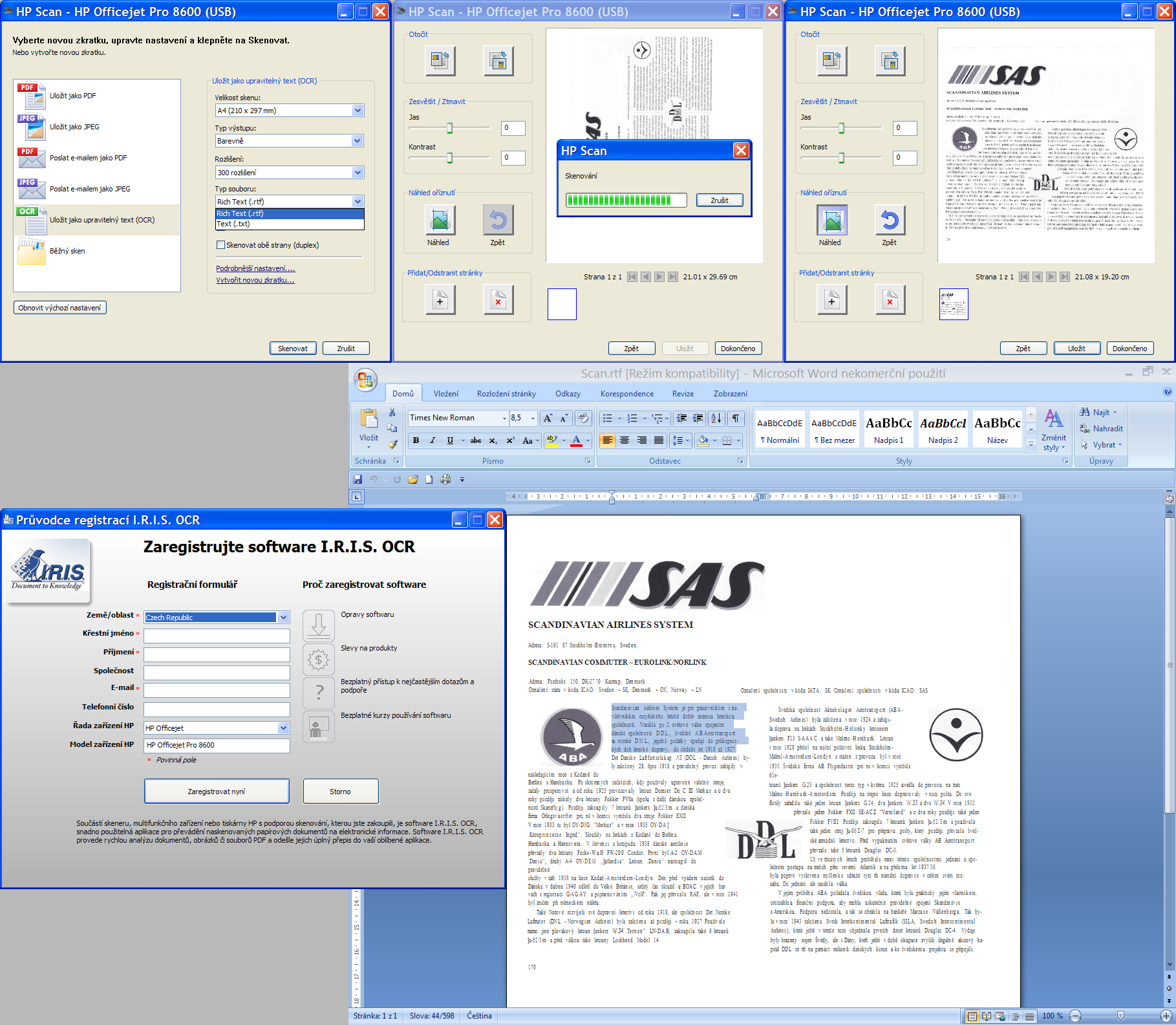Screen dimensions: 1176x1025
Task: Open Word font size dropdown
Action: point(533,418)
